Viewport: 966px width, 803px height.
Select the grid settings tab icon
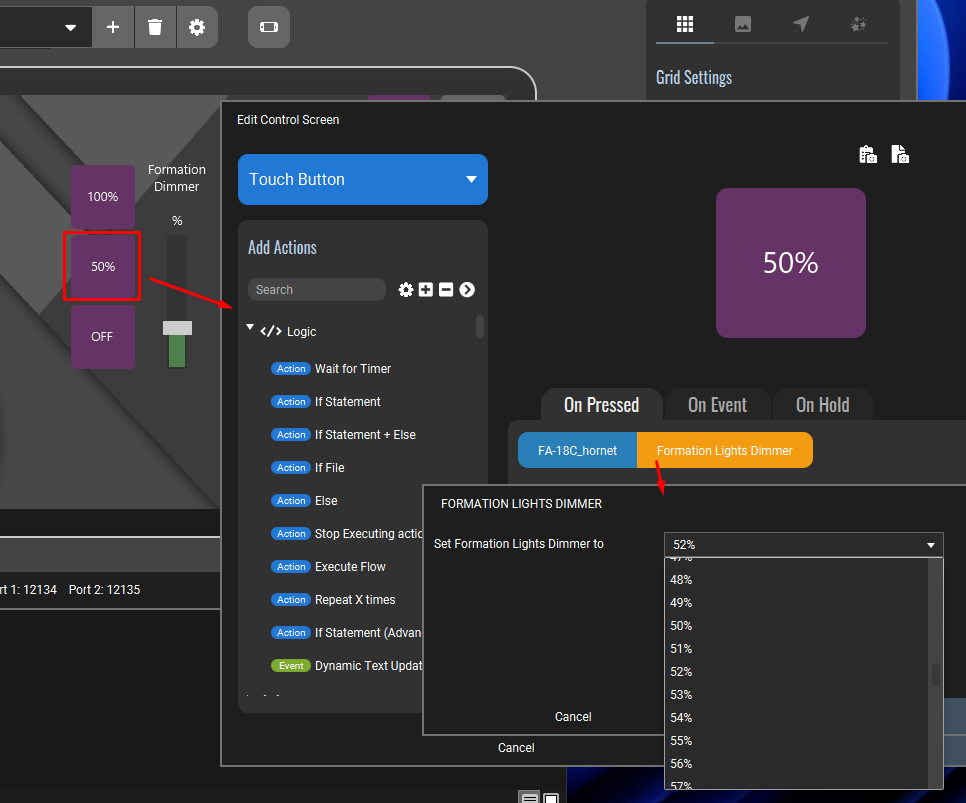(684, 25)
